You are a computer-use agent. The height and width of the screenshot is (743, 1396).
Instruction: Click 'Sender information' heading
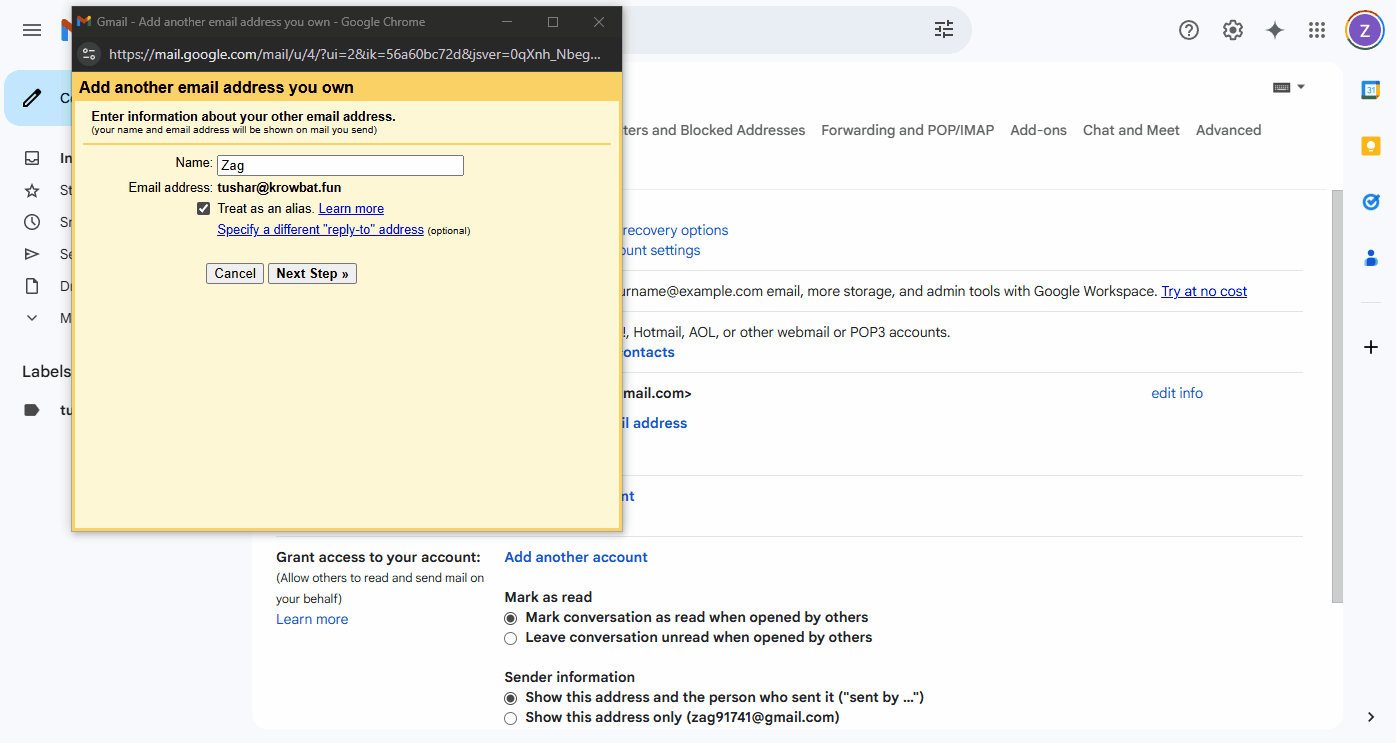coord(569,677)
